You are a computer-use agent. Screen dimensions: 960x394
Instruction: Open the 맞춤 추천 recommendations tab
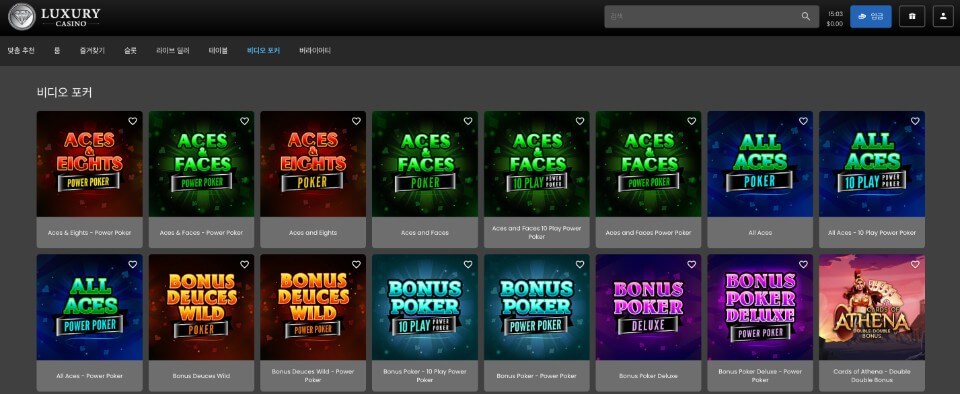[x=21, y=51]
